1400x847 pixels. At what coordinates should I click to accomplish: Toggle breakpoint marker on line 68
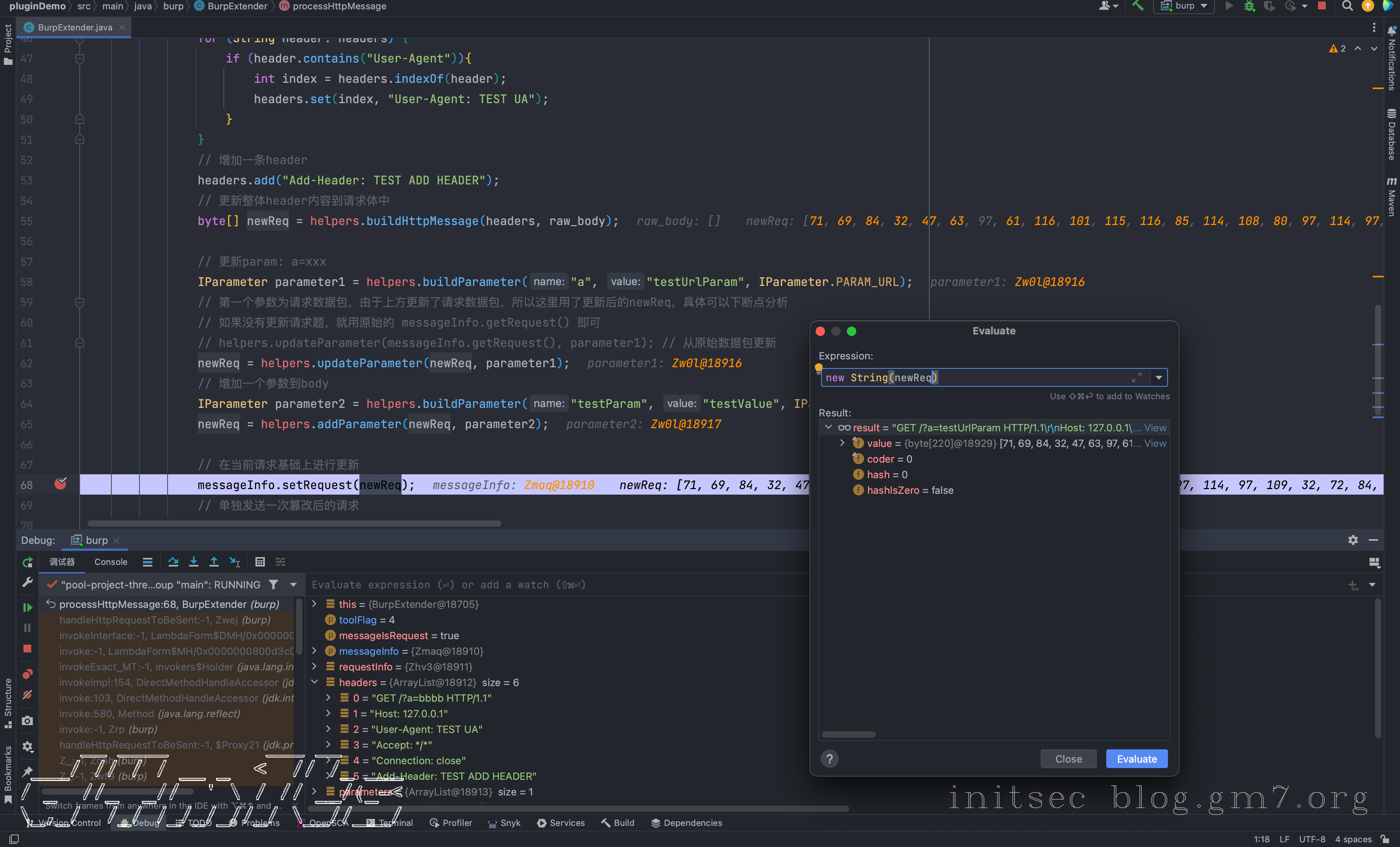tap(60, 484)
